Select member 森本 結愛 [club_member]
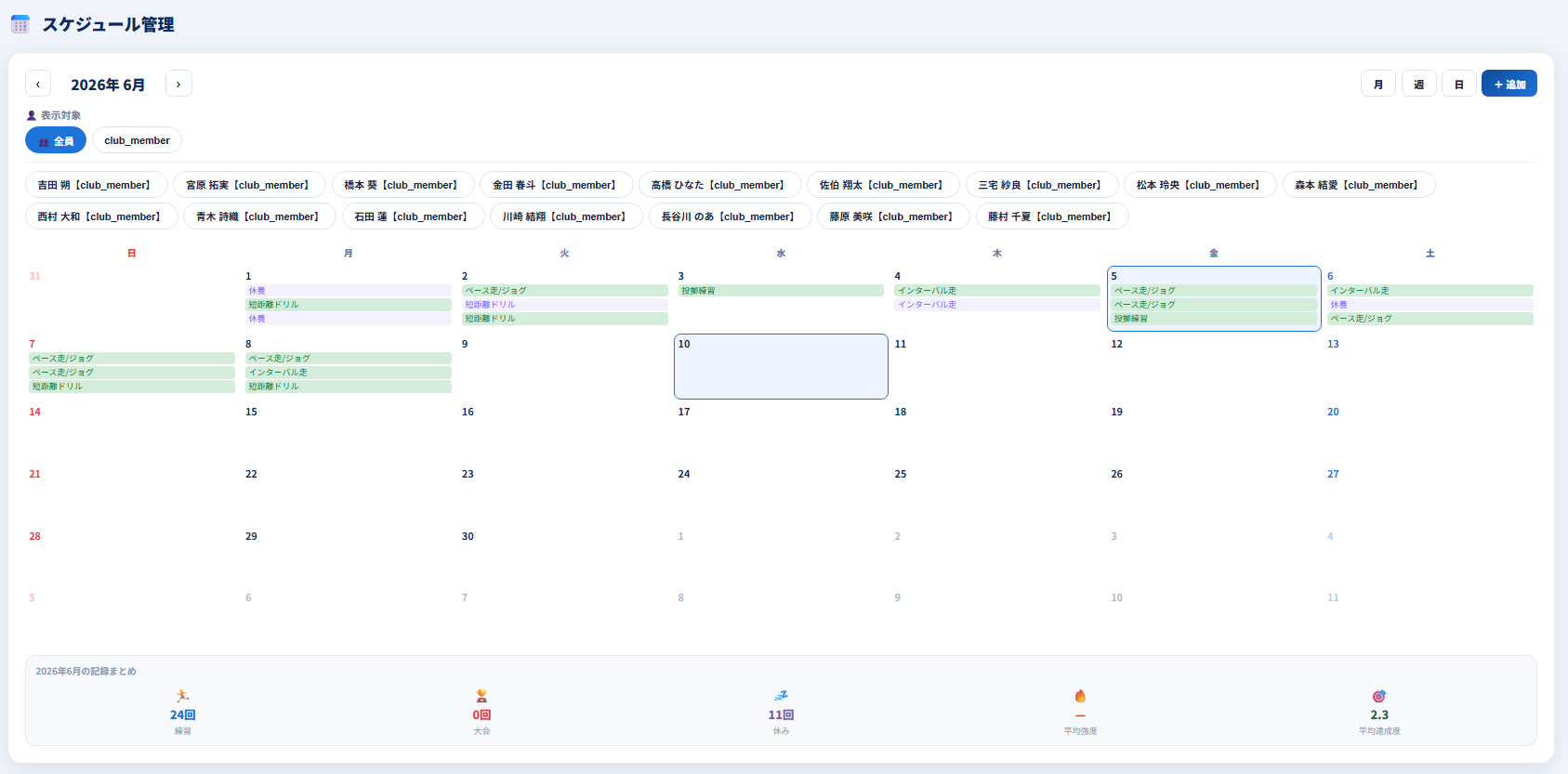This screenshot has width=1568, height=774. click(x=1359, y=185)
